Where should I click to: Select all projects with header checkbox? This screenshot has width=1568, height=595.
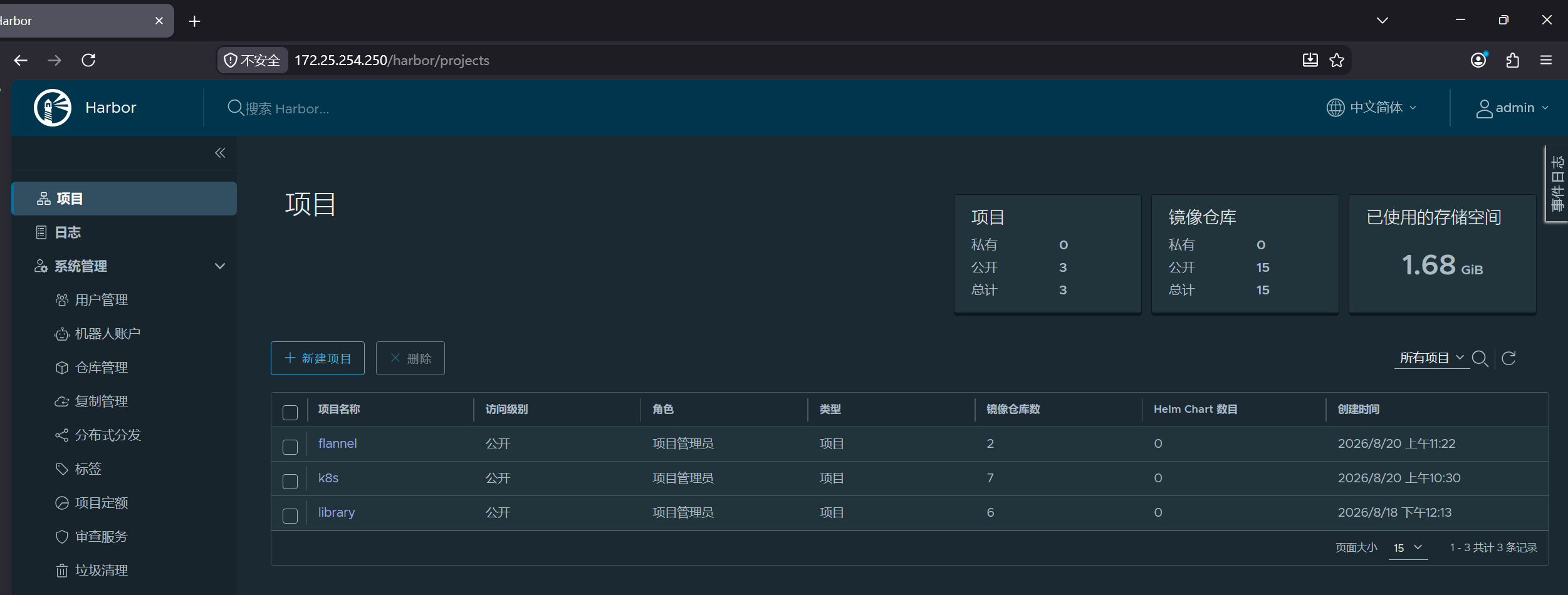click(x=290, y=412)
